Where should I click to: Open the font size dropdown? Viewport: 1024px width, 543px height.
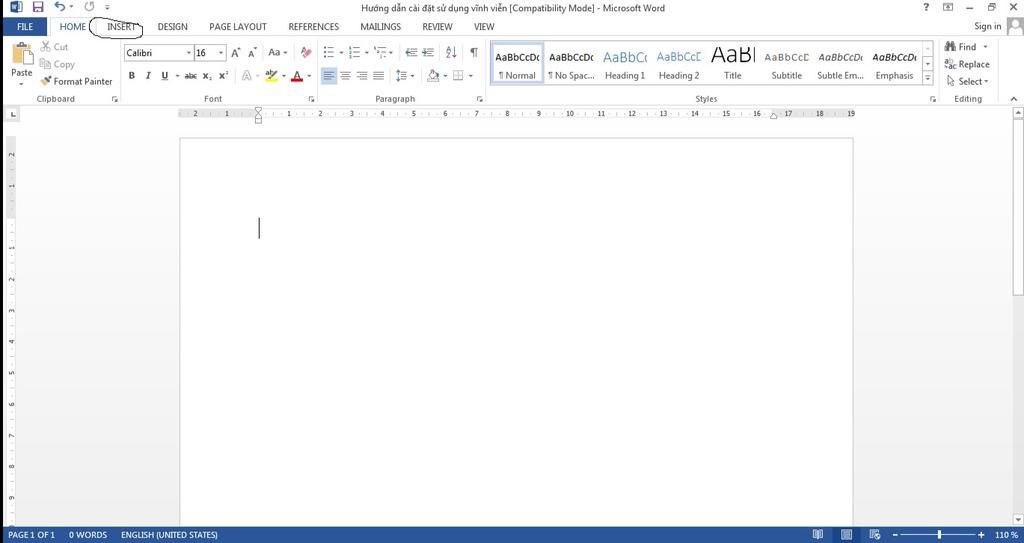(221, 53)
